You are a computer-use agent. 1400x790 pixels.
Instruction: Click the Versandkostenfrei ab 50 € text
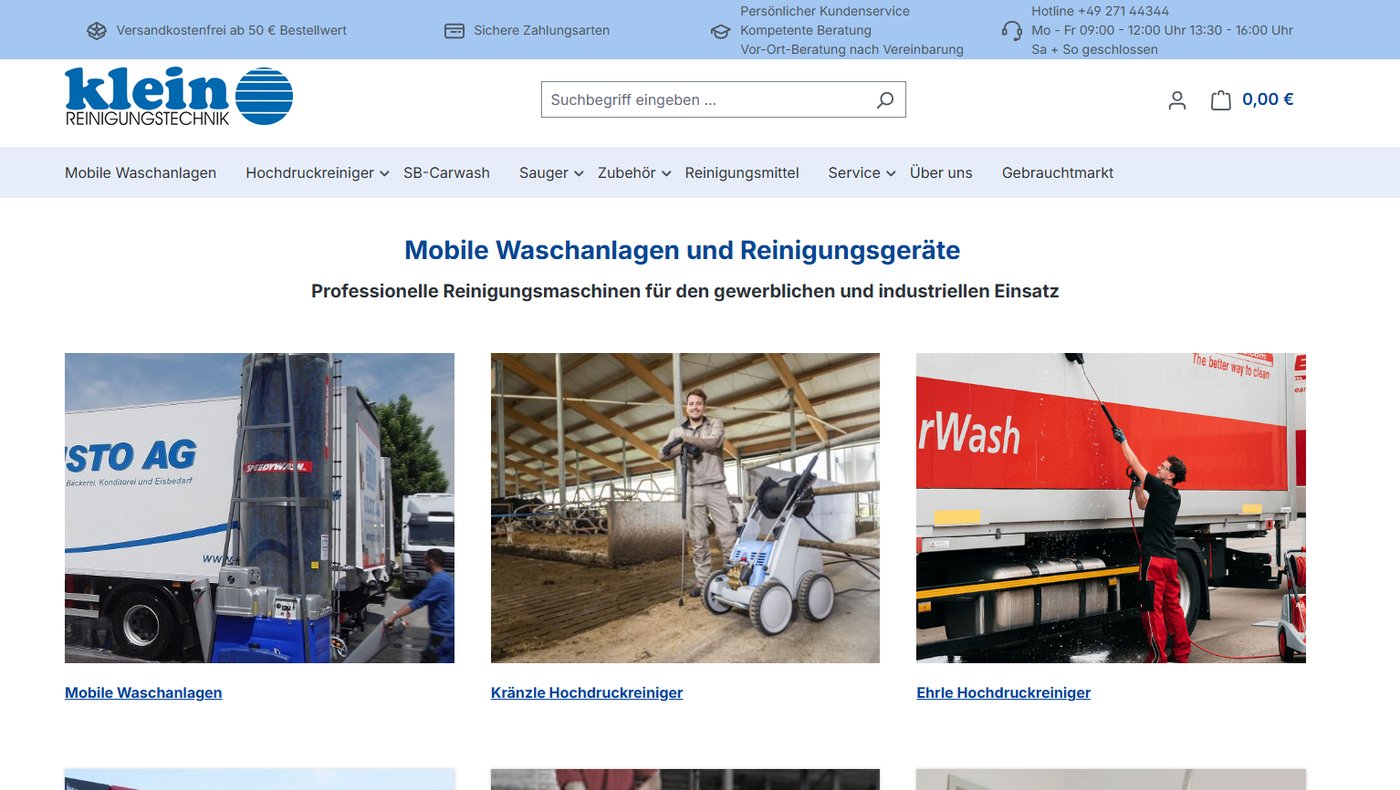coord(232,31)
